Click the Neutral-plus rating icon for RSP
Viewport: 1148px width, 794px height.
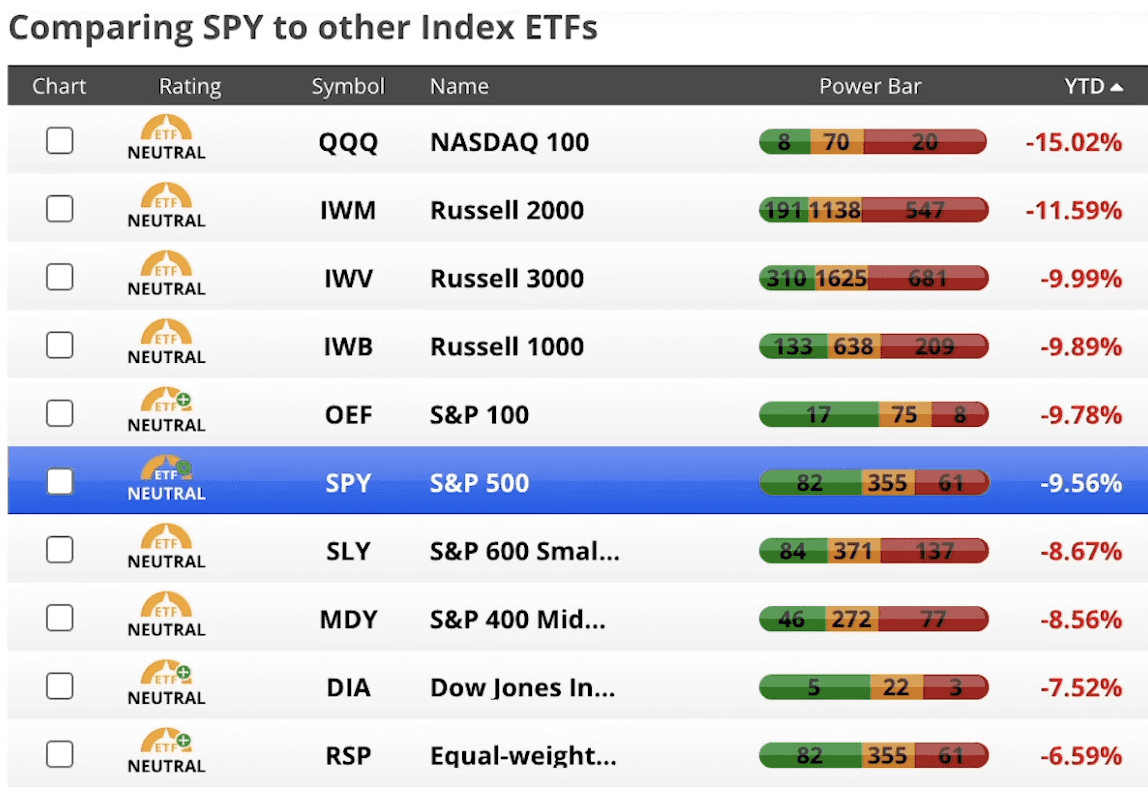tap(166, 750)
